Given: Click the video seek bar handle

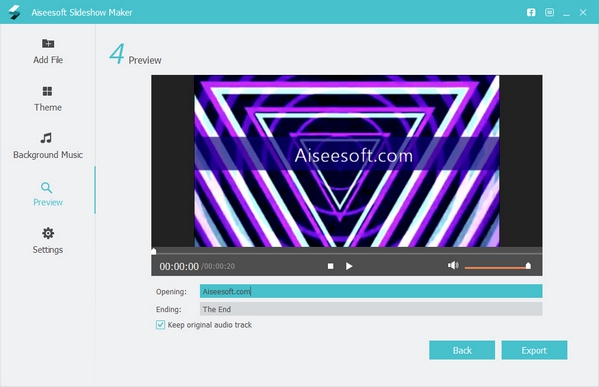Looking at the screenshot, I should [x=154, y=251].
